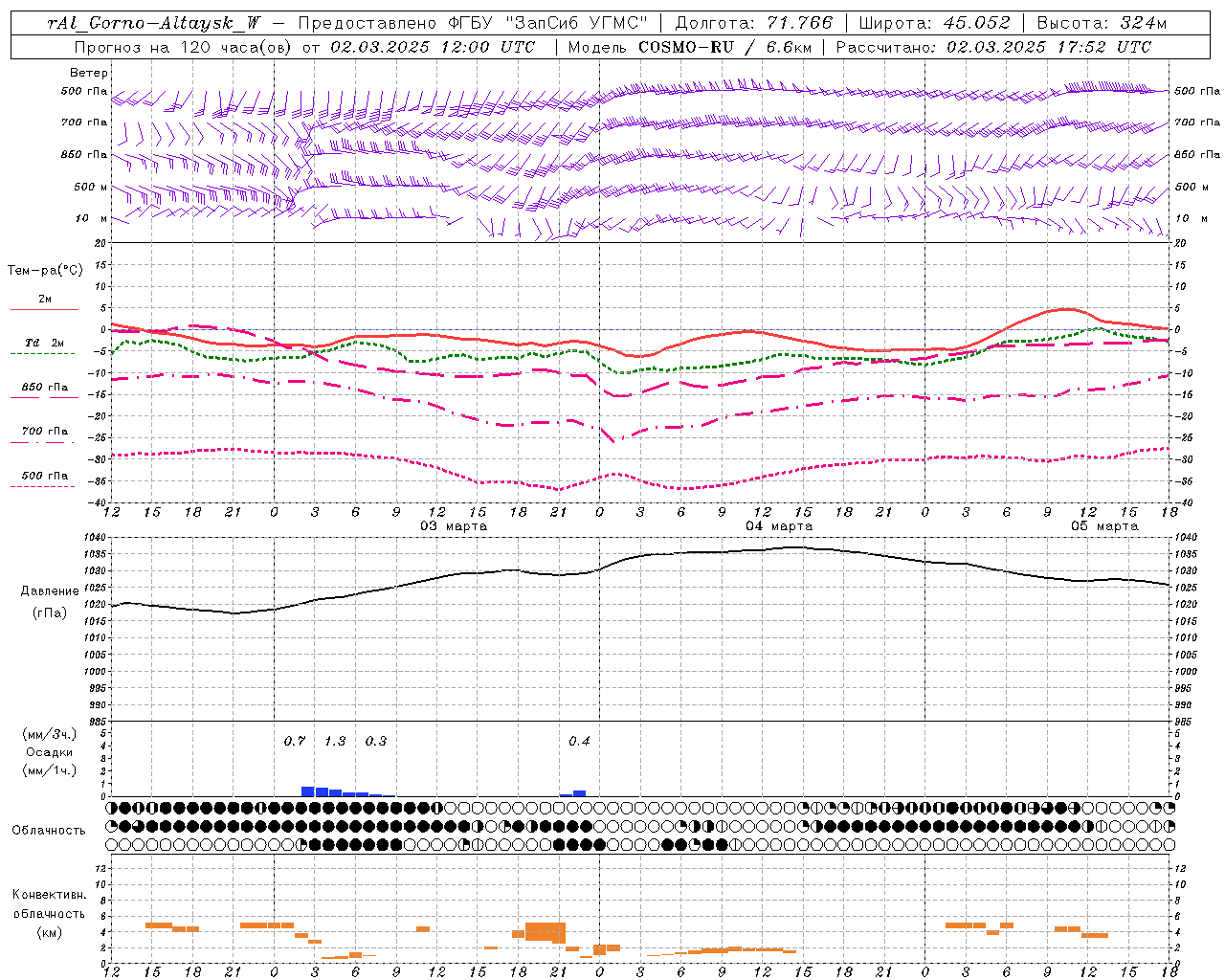Click the 10 м wind level label on left

92,219
